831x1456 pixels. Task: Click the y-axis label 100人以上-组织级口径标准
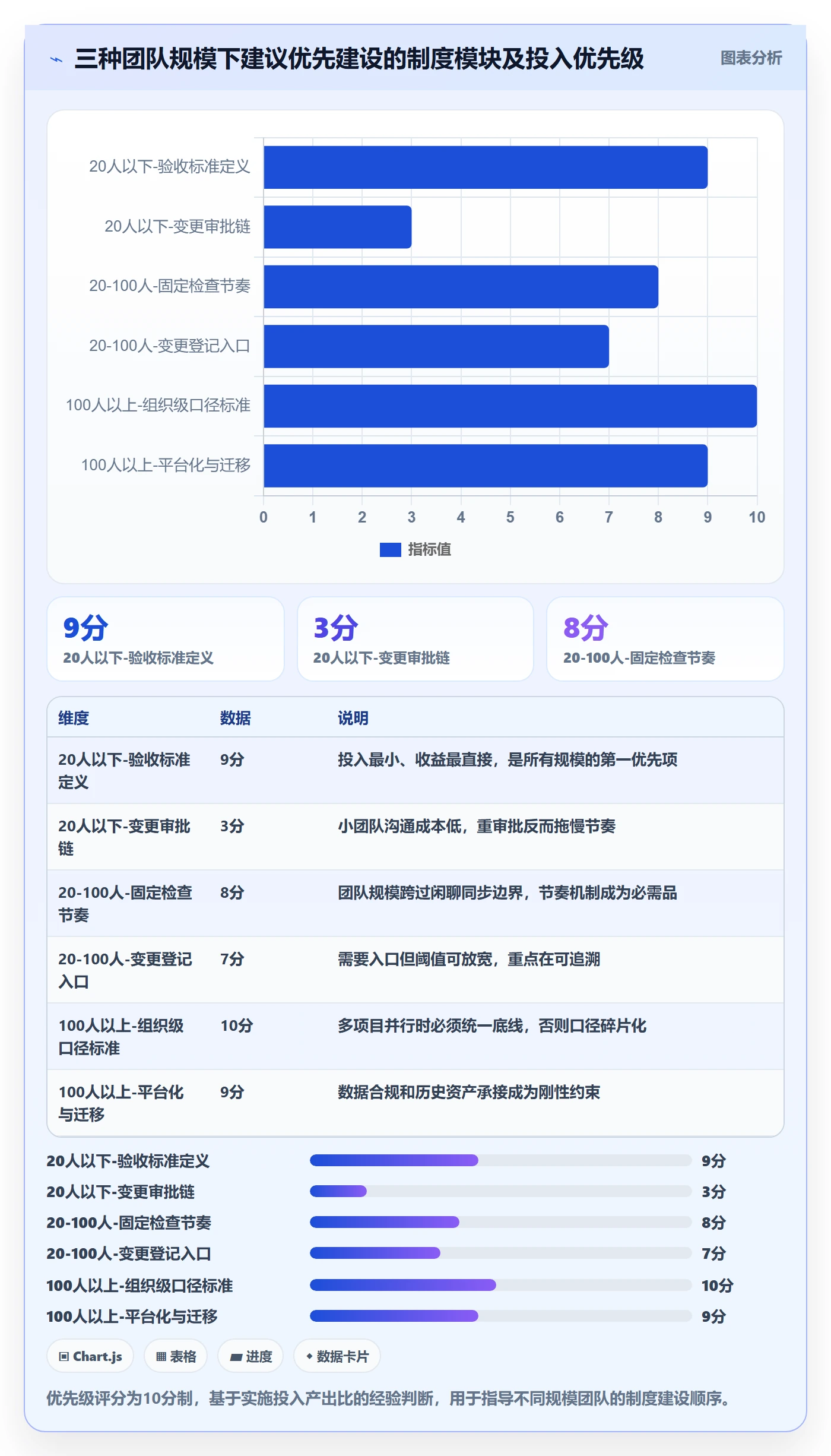[158, 406]
